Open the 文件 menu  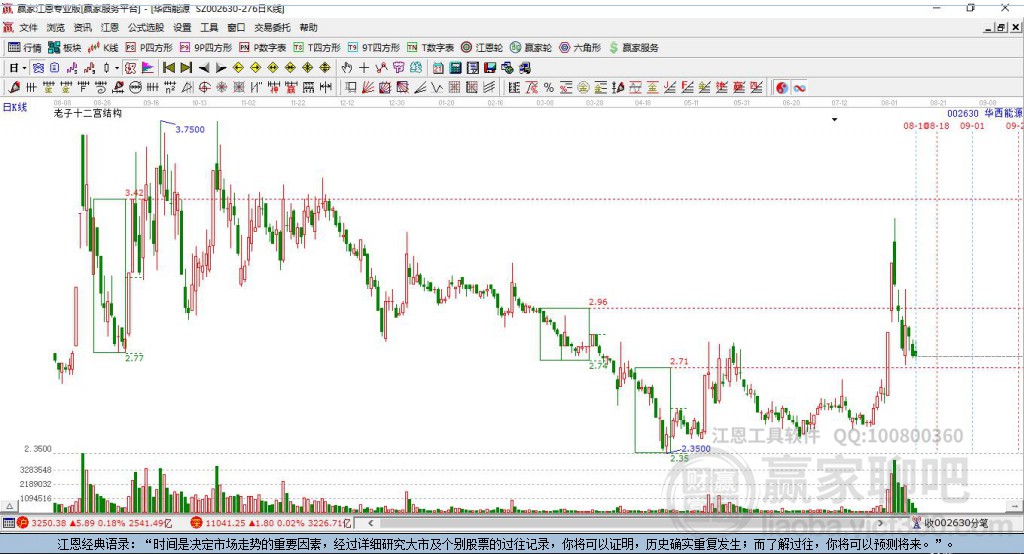28,27
